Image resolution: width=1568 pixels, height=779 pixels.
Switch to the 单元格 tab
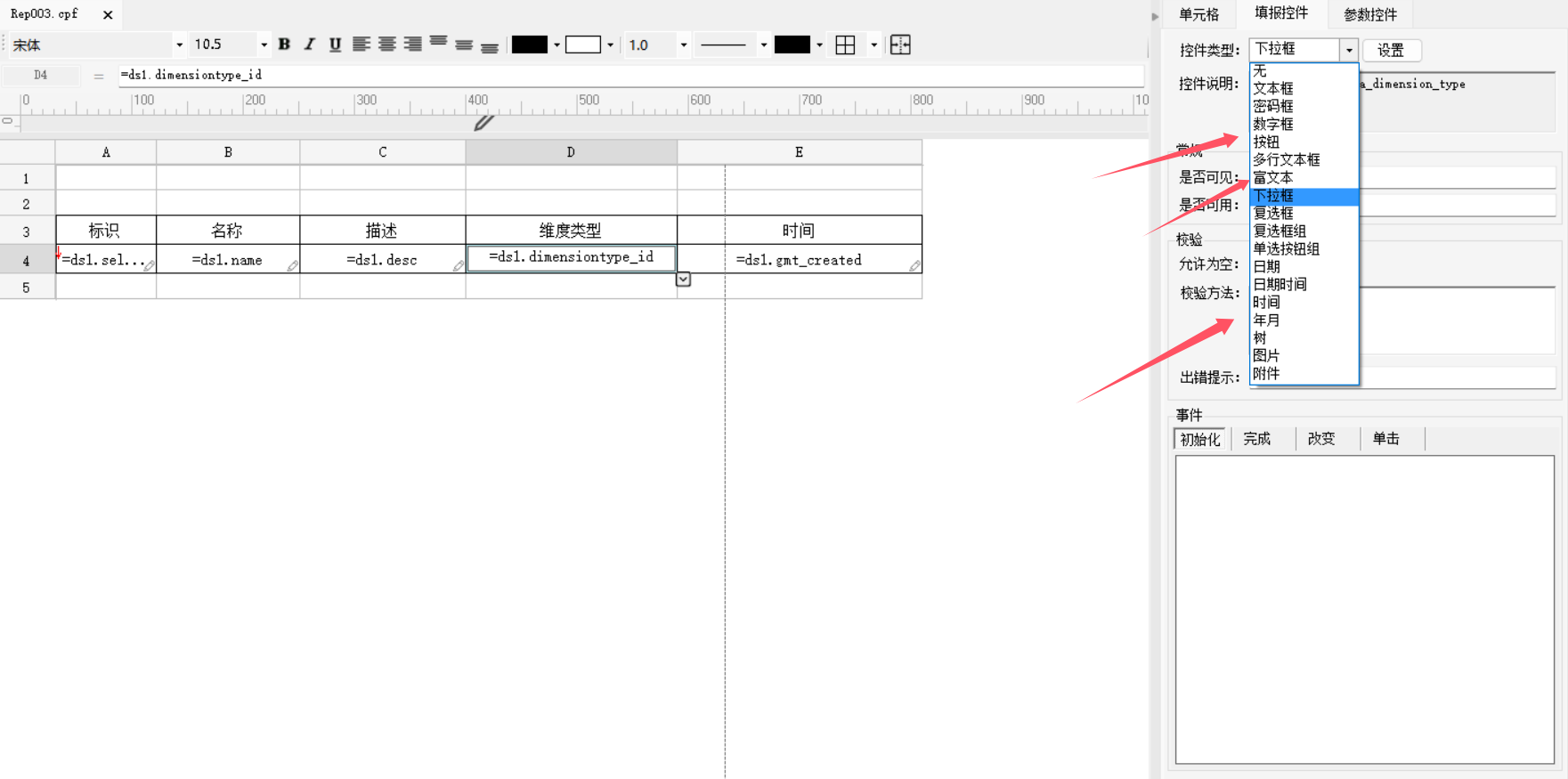point(1198,14)
